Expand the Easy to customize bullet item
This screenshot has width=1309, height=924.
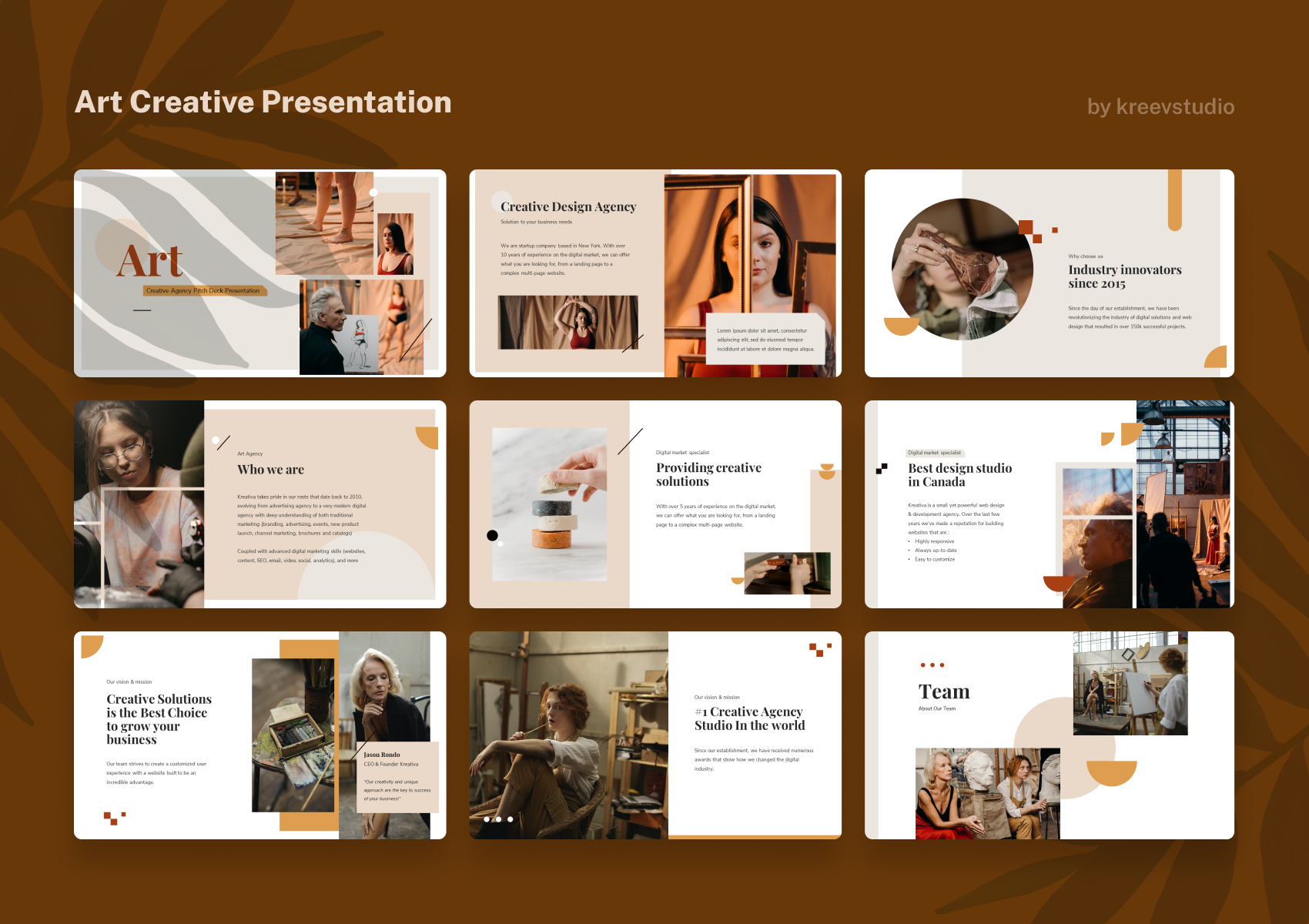(x=933, y=560)
